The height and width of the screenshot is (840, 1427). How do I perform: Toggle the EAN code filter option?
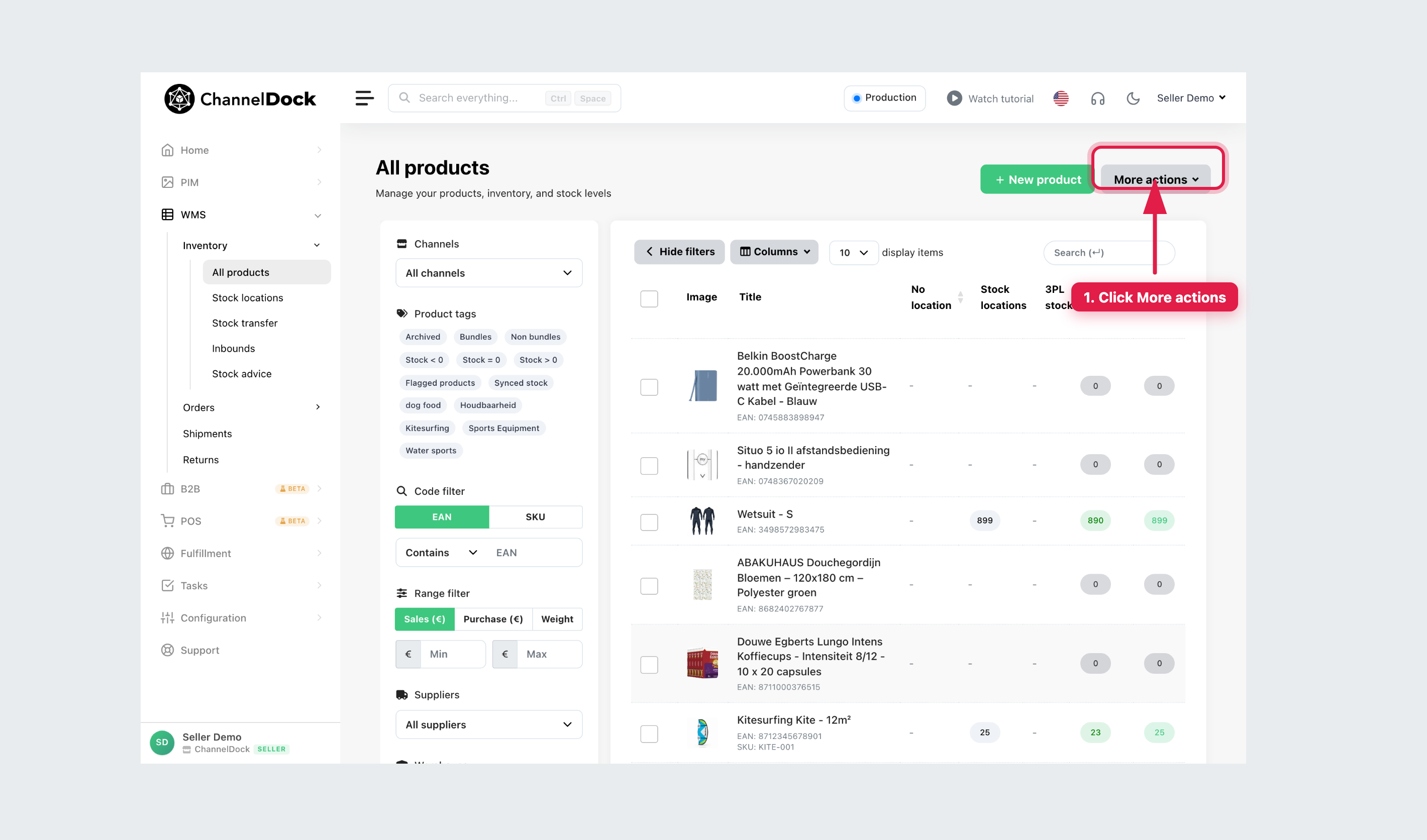(x=442, y=517)
